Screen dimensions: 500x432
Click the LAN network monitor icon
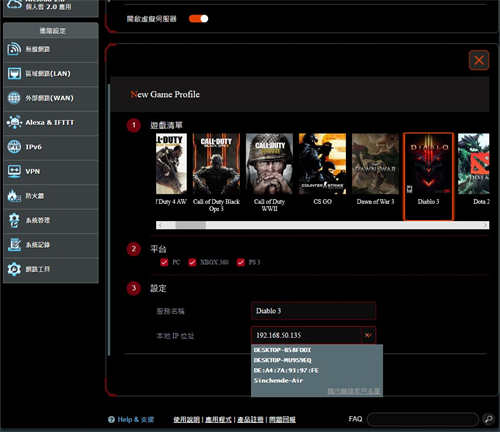pos(14,73)
